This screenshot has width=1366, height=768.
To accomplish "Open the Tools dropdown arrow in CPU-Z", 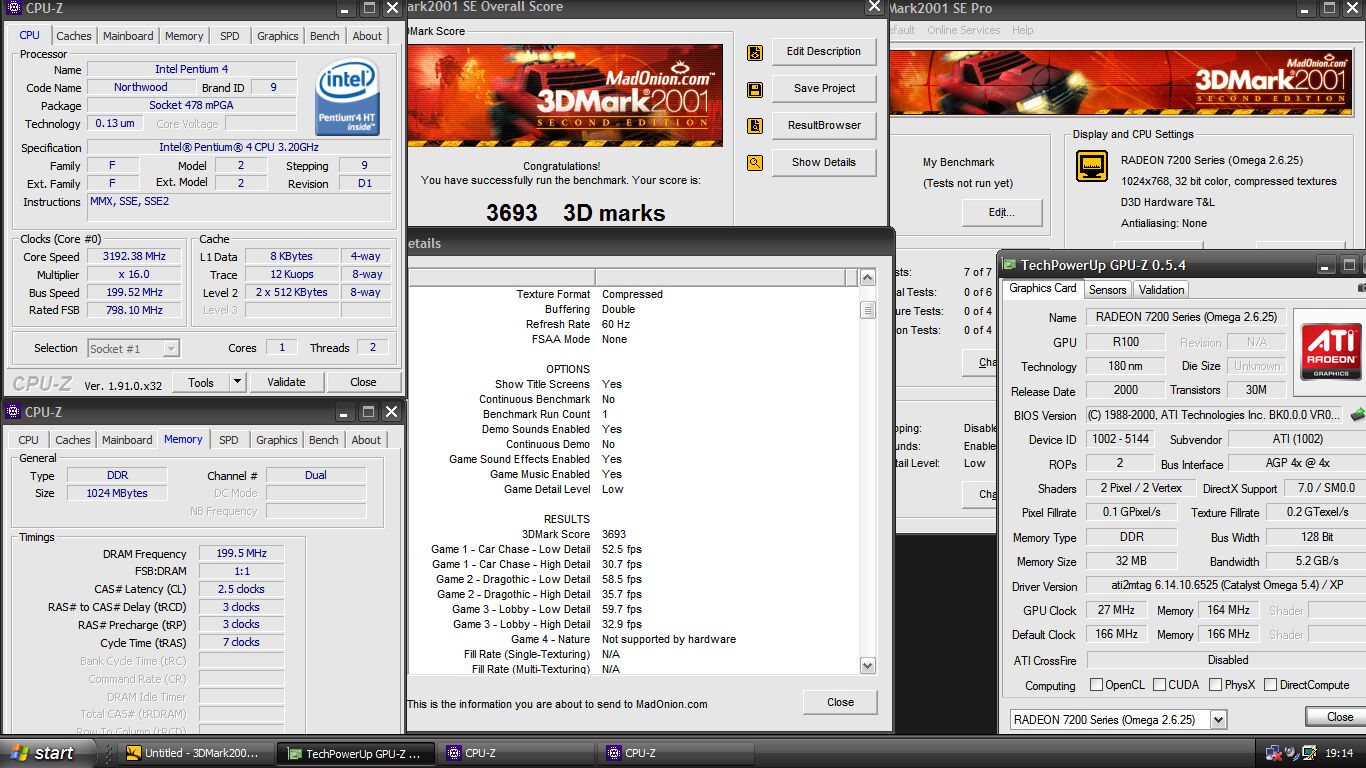I will pos(237,382).
